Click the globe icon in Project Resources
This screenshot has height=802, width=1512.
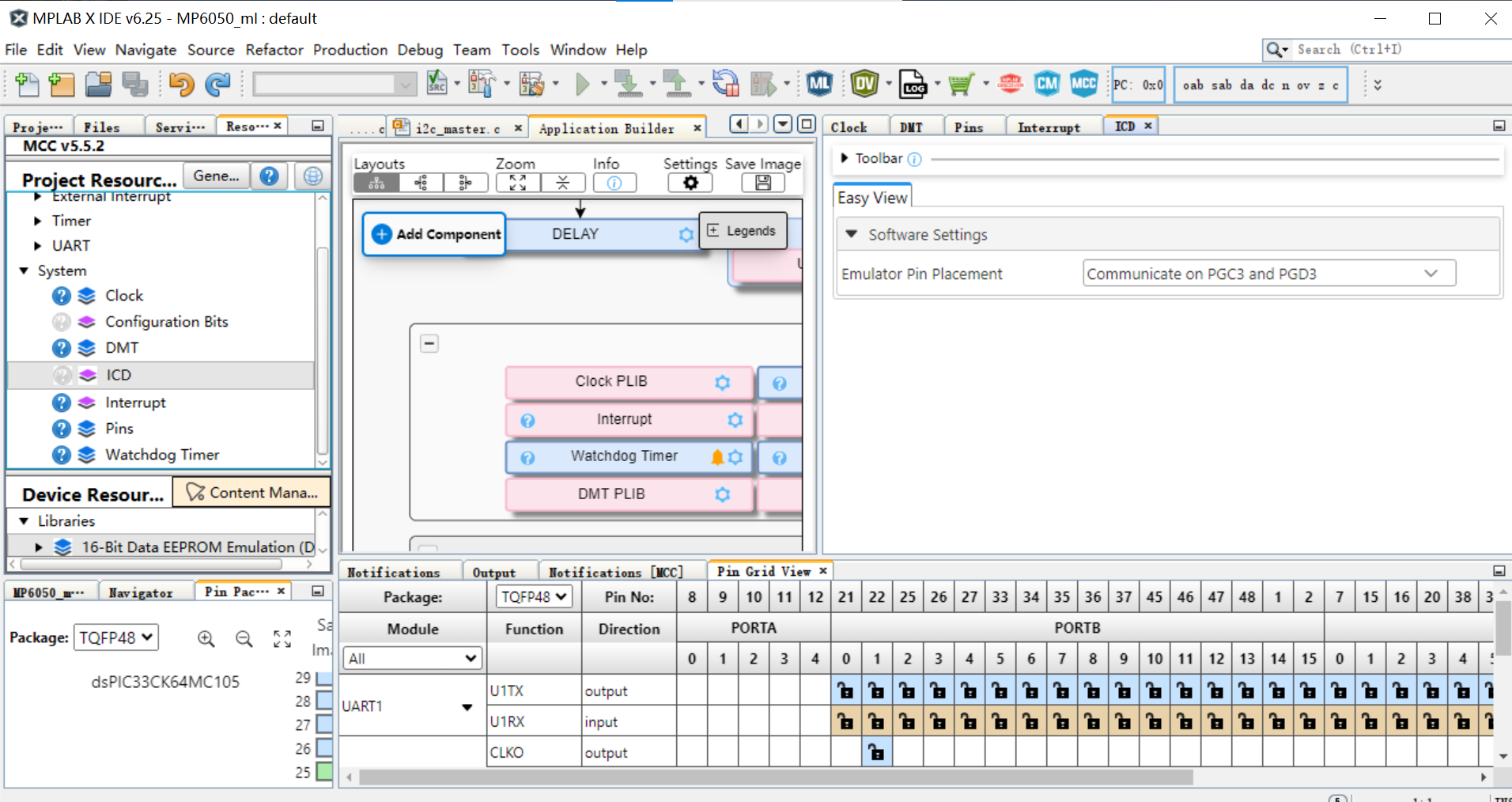coord(313,176)
